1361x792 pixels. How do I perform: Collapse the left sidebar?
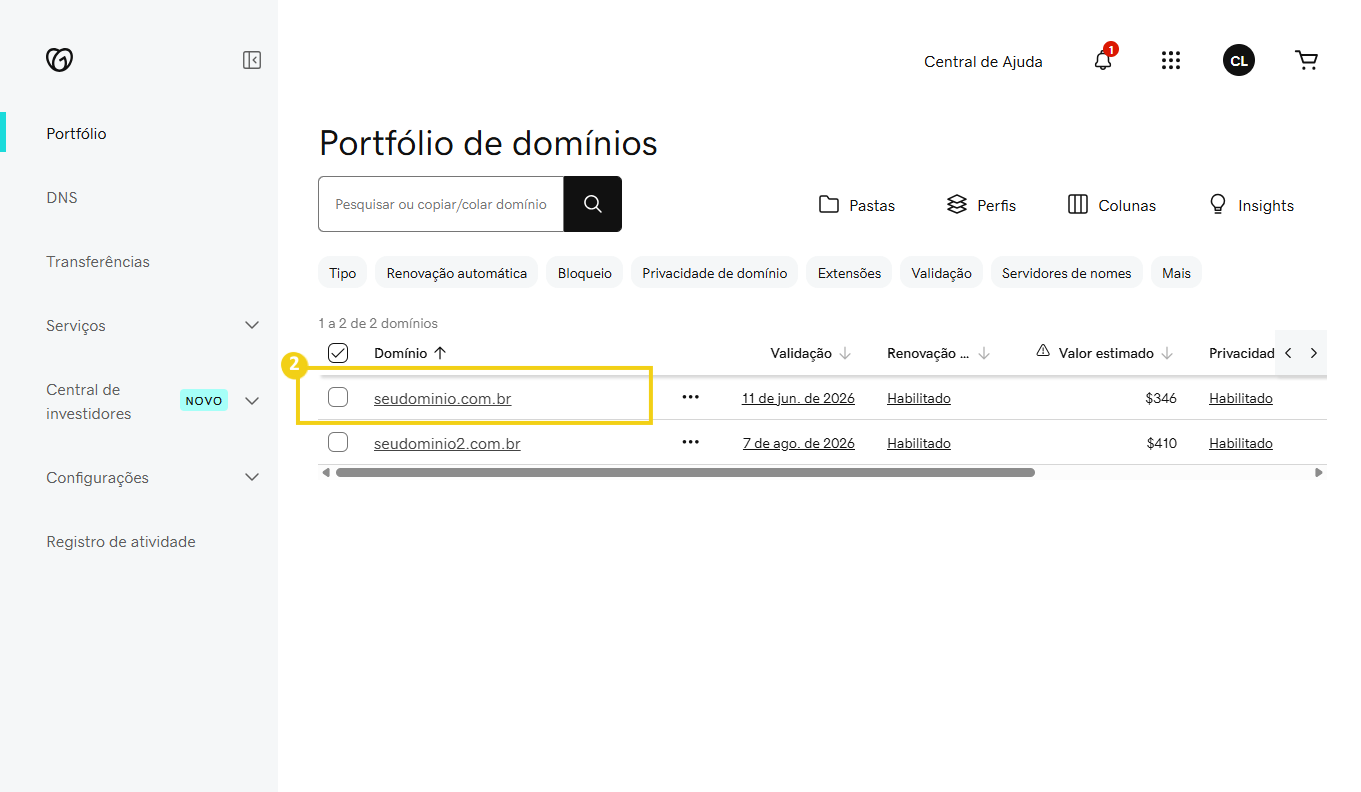click(x=251, y=59)
